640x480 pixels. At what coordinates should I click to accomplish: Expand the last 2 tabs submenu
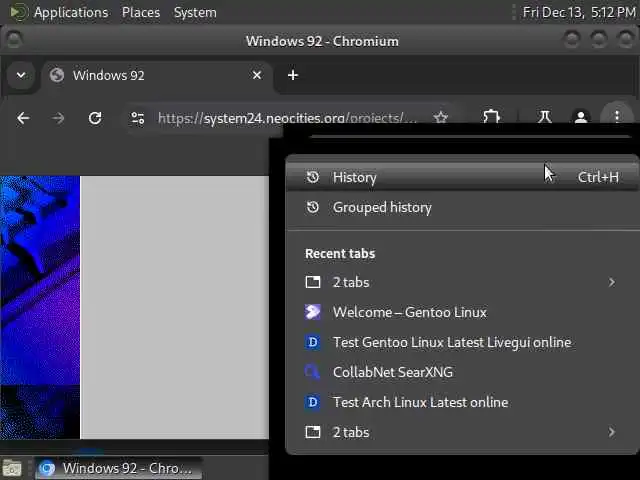(x=462, y=432)
